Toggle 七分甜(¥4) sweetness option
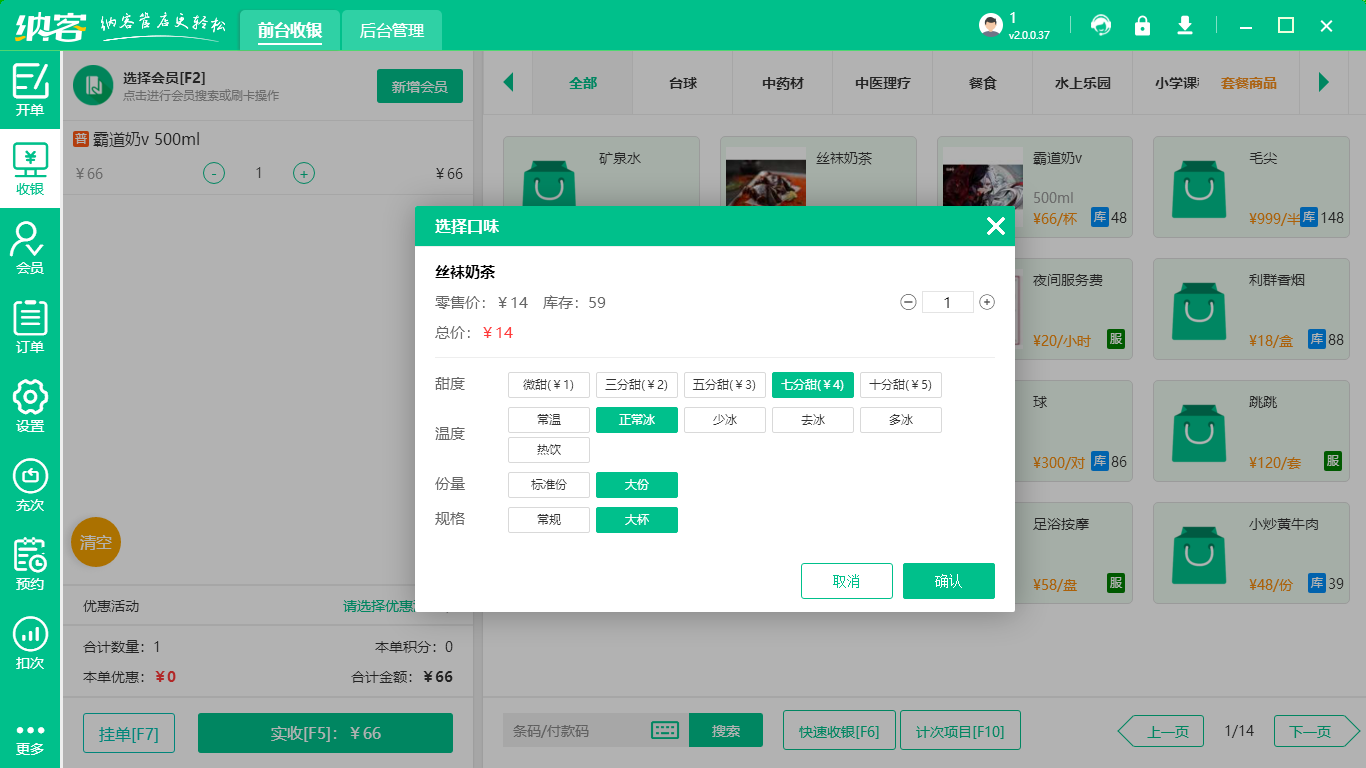 (813, 385)
